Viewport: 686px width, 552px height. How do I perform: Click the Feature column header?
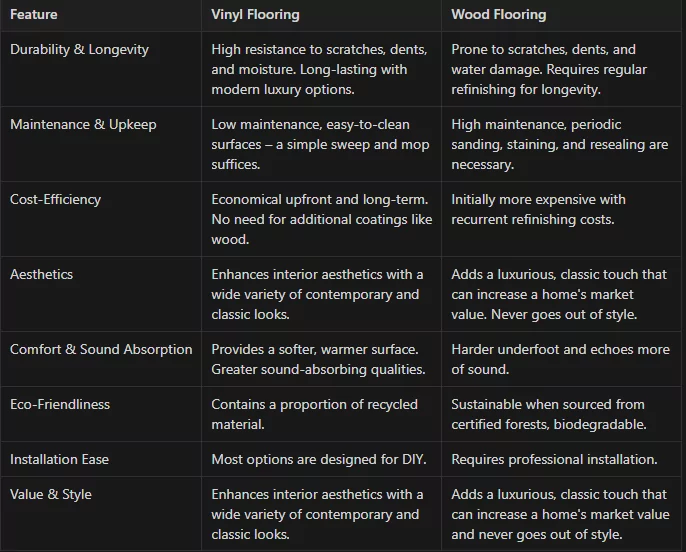[x=34, y=15]
